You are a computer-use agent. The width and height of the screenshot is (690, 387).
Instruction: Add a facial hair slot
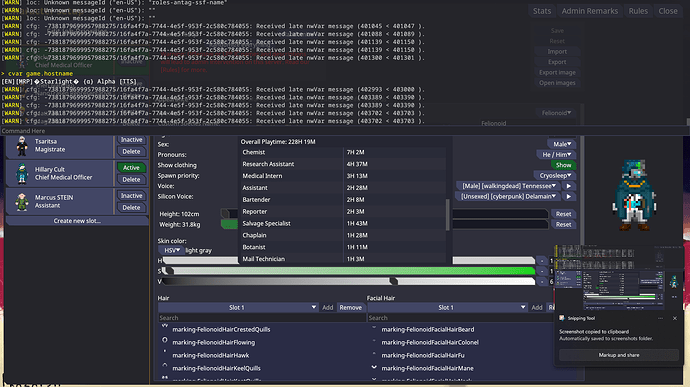coord(536,307)
